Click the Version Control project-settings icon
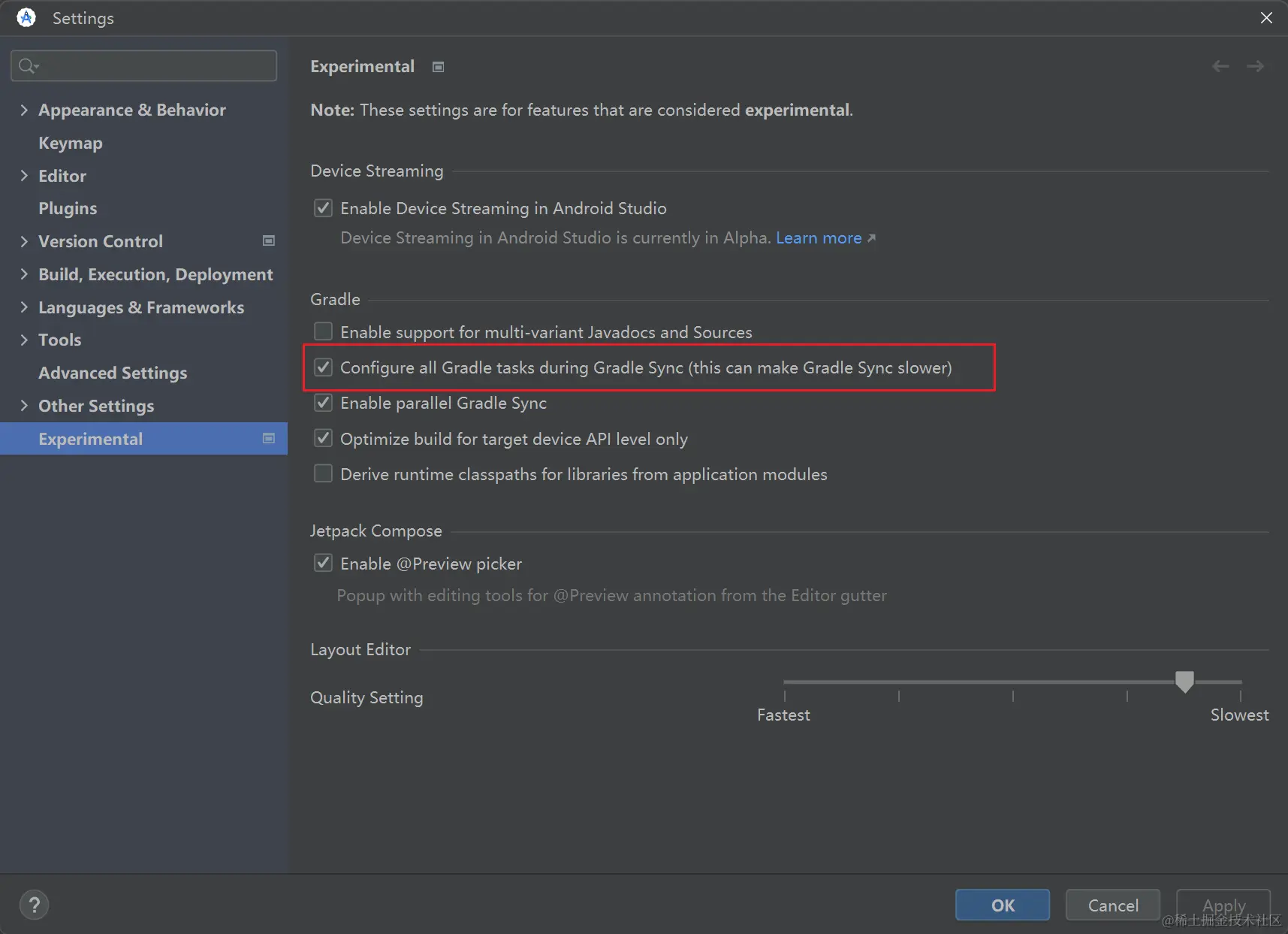1288x934 pixels. tap(269, 241)
